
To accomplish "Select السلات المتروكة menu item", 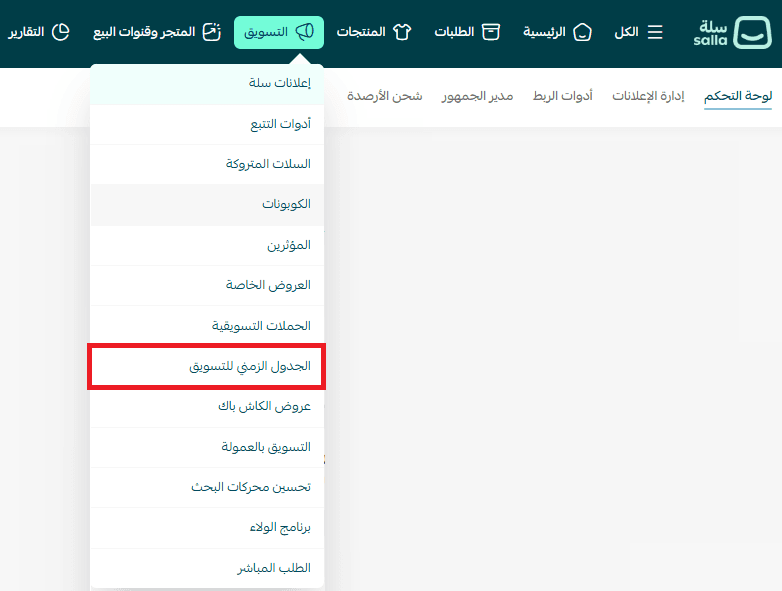I will coord(268,164).
